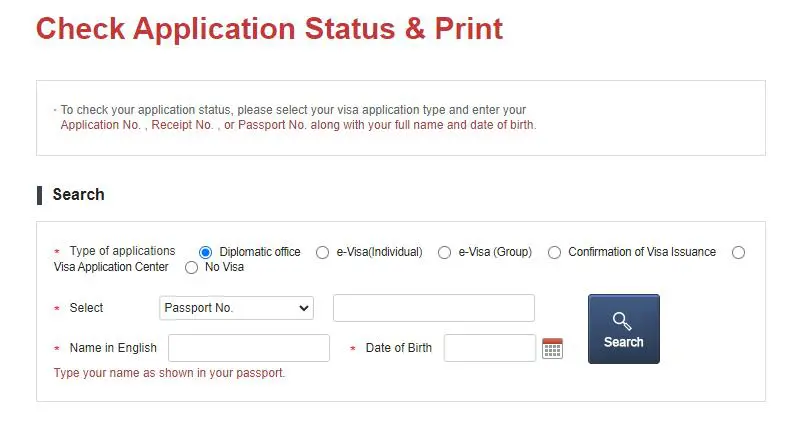This screenshot has width=800, height=423.
Task: Choose the e-Visa(Individual) application type
Action: (322, 252)
